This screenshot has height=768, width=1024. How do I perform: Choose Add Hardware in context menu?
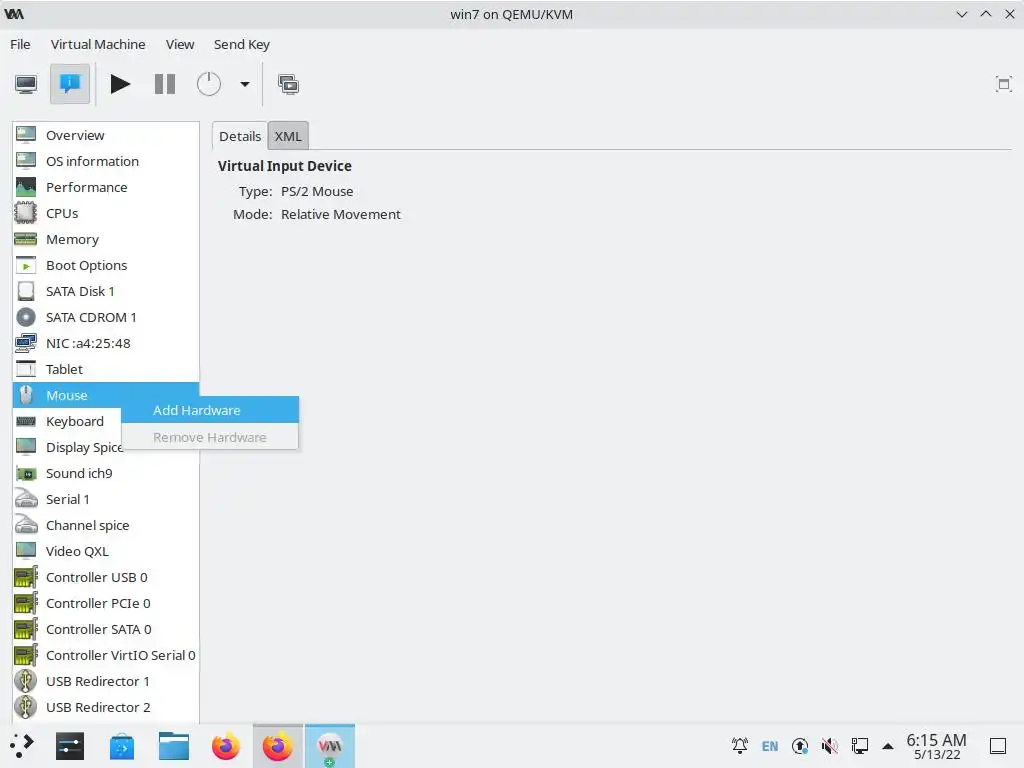(210, 410)
